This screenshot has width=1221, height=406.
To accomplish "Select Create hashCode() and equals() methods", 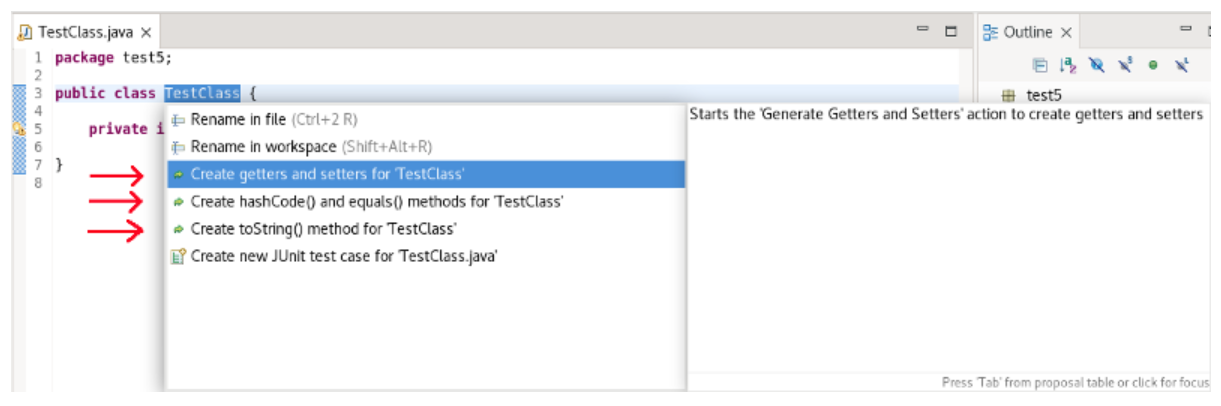I will [376, 202].
